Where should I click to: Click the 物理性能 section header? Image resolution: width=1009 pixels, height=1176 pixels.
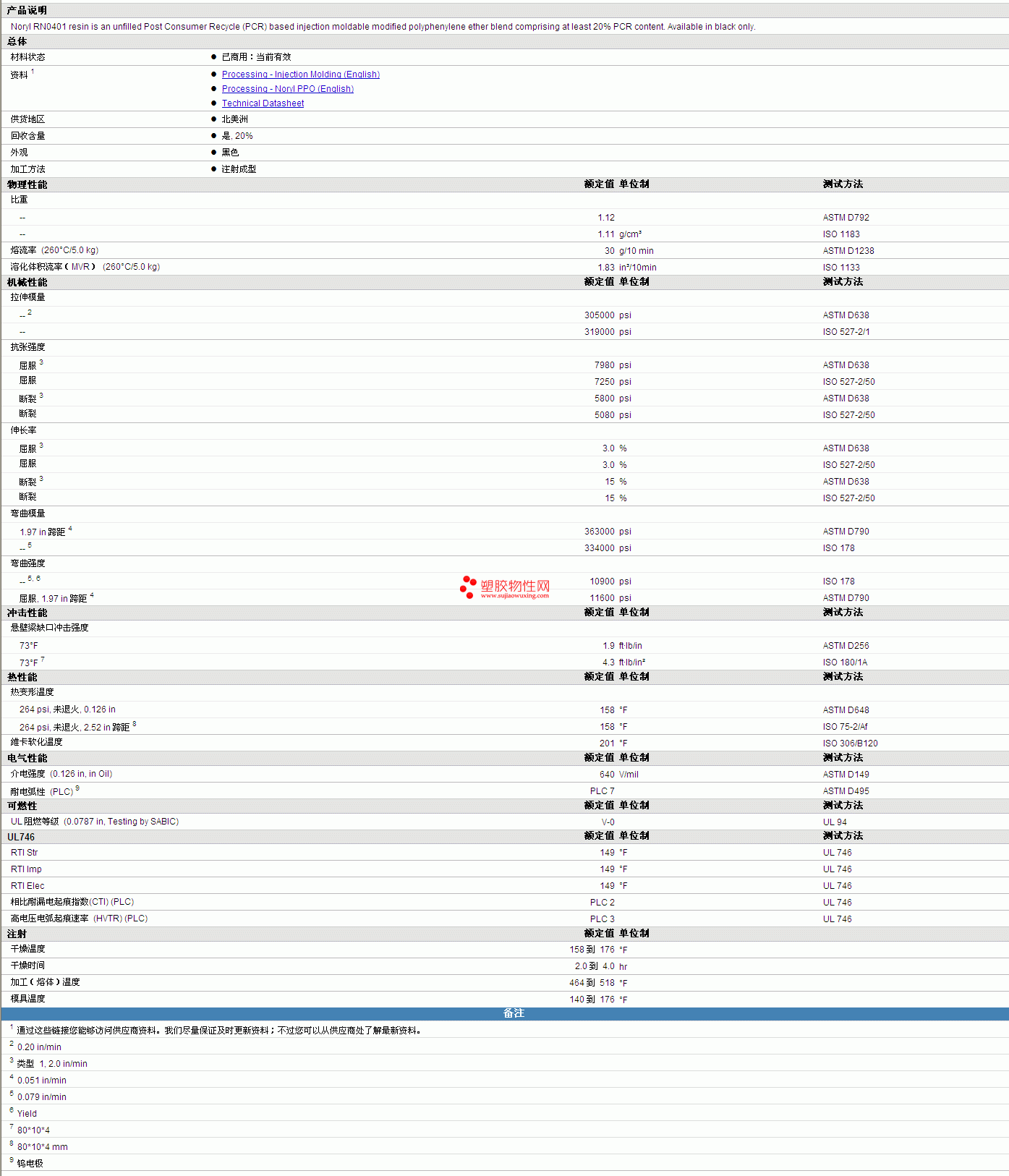(x=27, y=184)
